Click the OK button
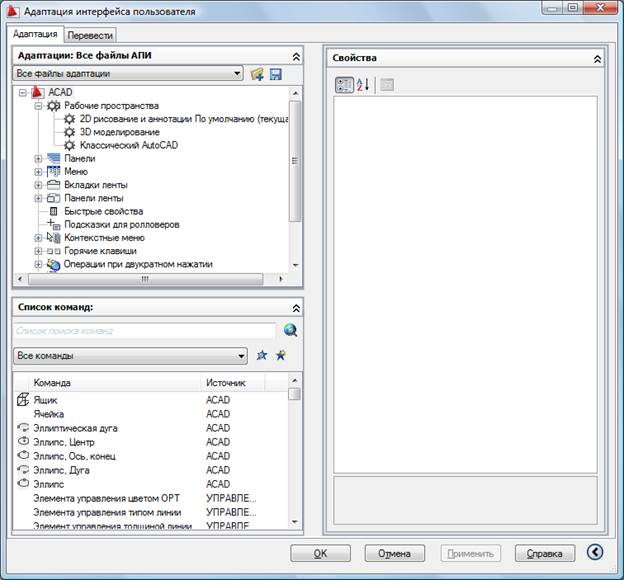 click(x=320, y=553)
